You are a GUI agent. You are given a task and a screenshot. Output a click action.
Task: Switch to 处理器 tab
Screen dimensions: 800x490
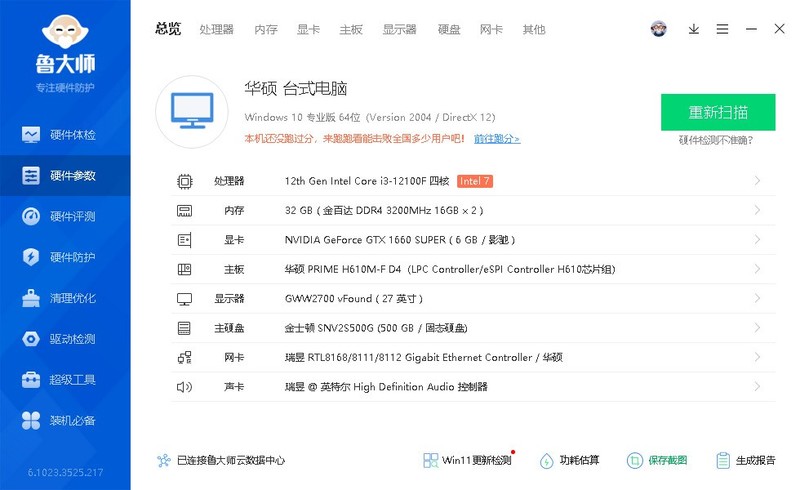(x=216, y=30)
